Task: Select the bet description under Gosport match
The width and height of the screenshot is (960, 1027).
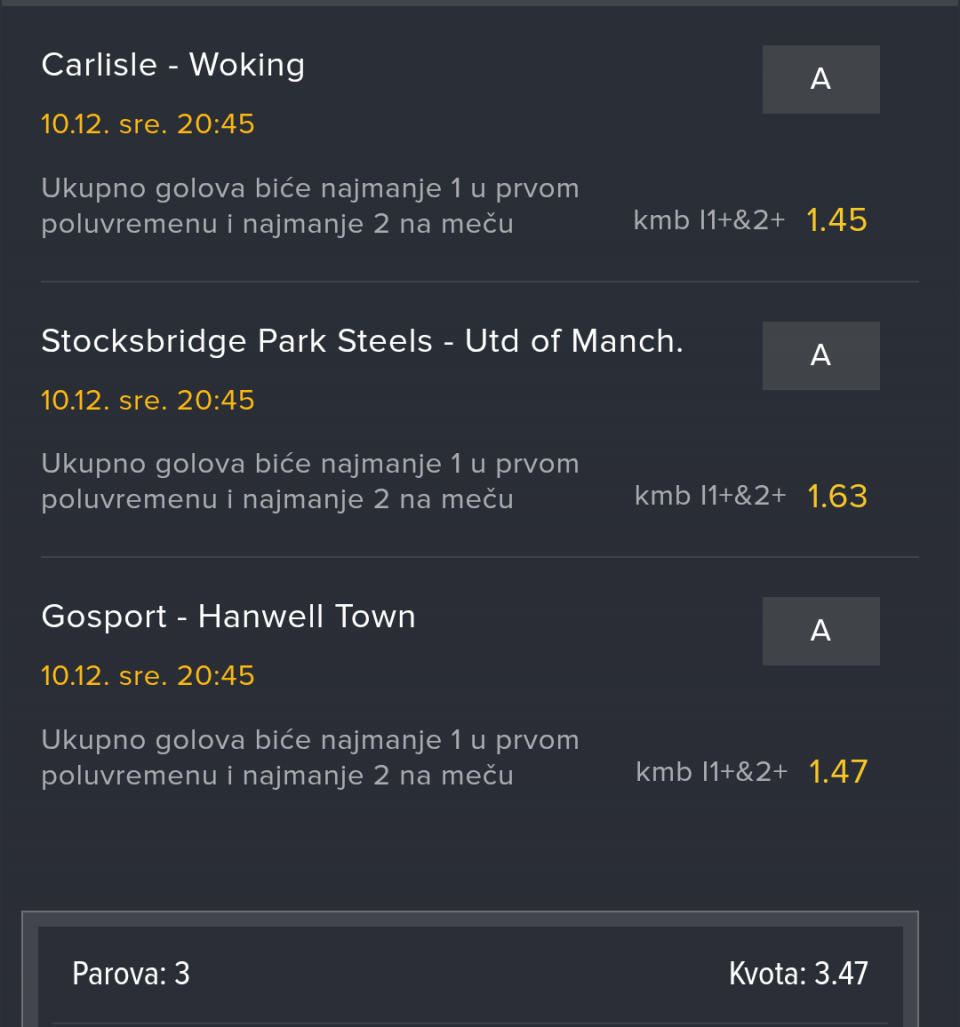Action: pos(310,757)
